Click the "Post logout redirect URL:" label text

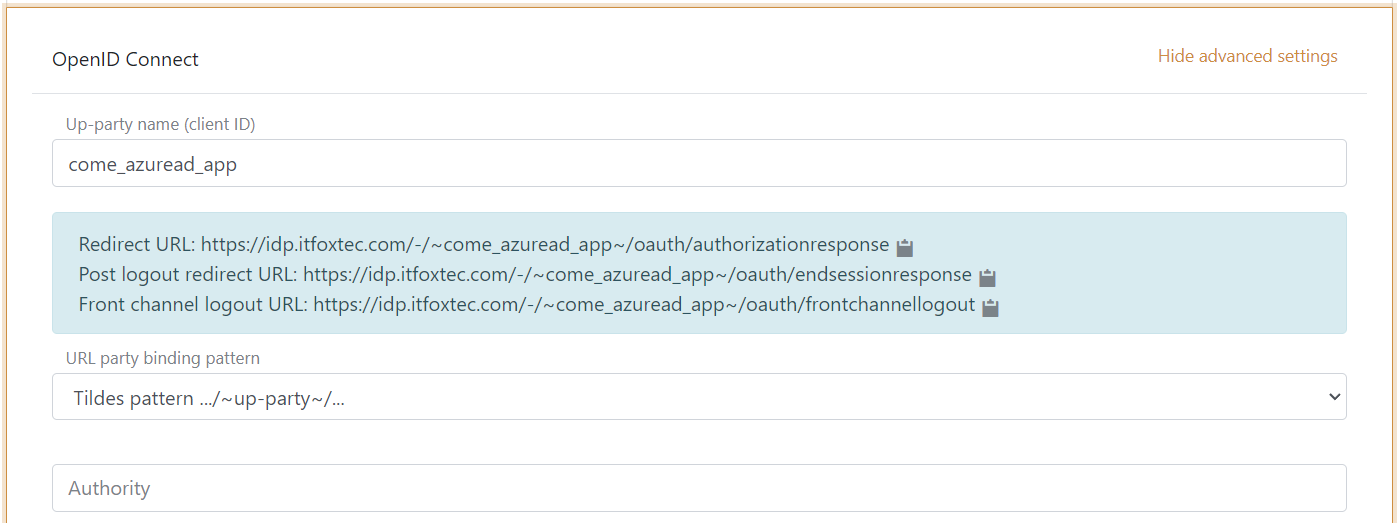tap(188, 275)
